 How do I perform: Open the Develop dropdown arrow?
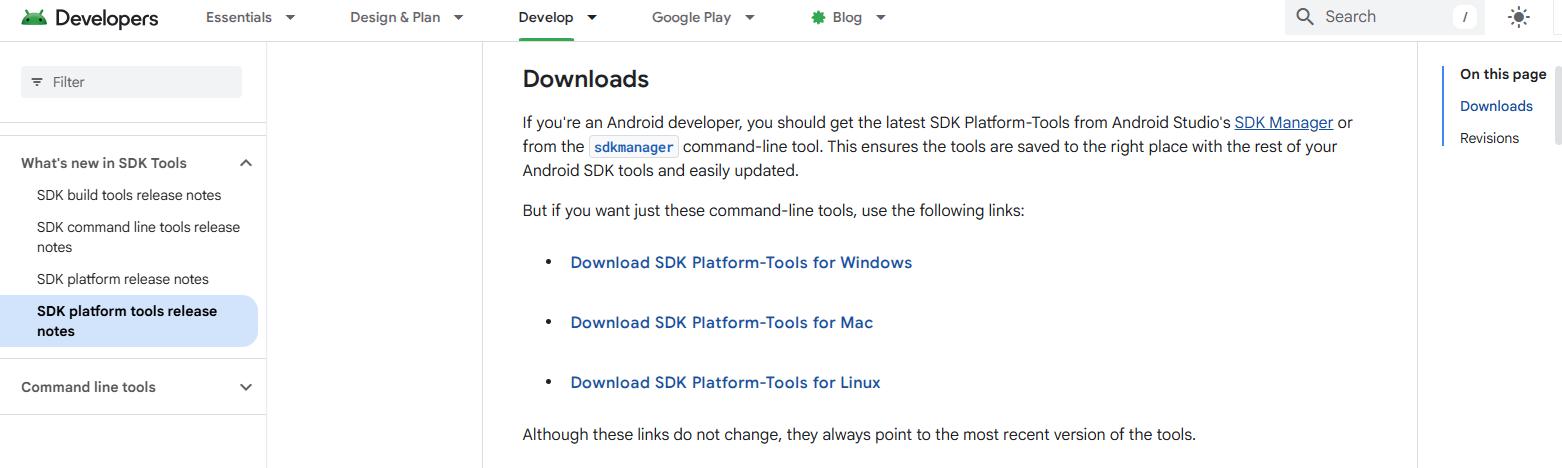click(592, 17)
